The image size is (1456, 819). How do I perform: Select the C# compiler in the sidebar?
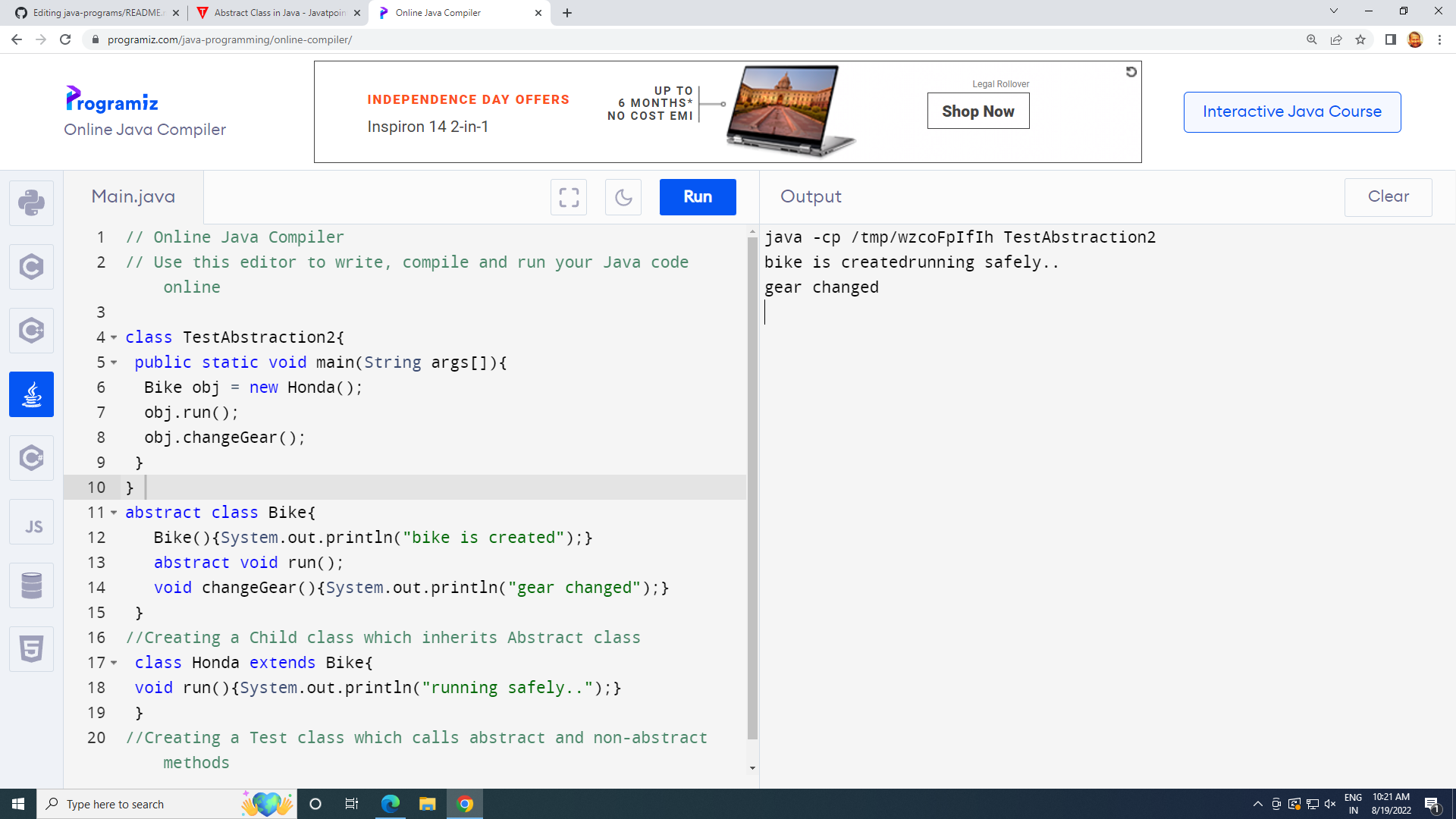pos(31,457)
